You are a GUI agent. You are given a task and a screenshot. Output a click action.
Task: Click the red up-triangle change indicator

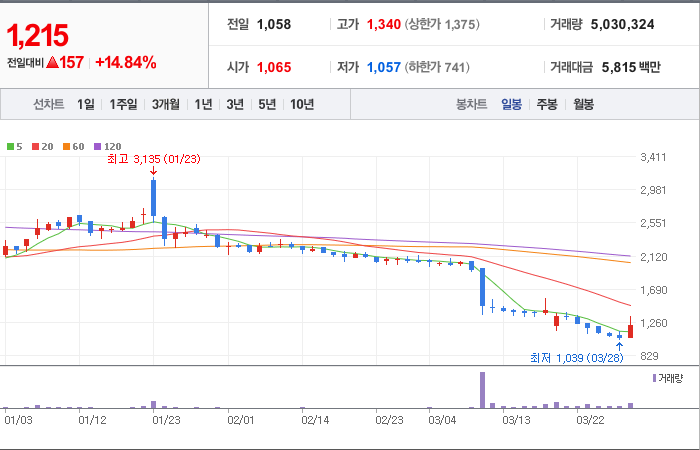pos(52,62)
